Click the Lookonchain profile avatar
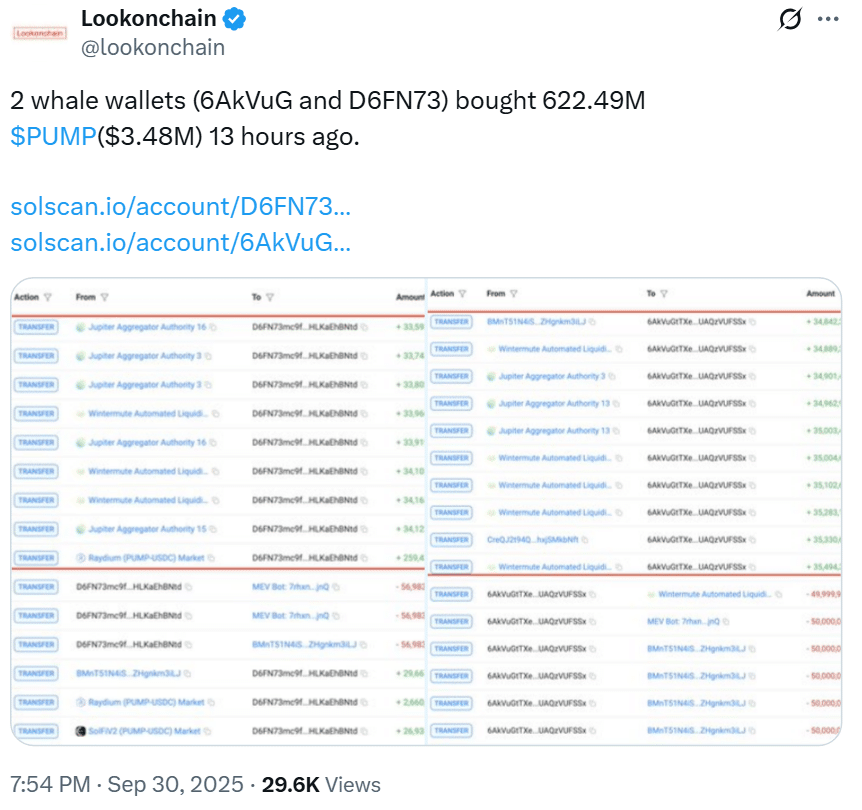The image size is (862, 810). pyautogui.click(x=39, y=32)
